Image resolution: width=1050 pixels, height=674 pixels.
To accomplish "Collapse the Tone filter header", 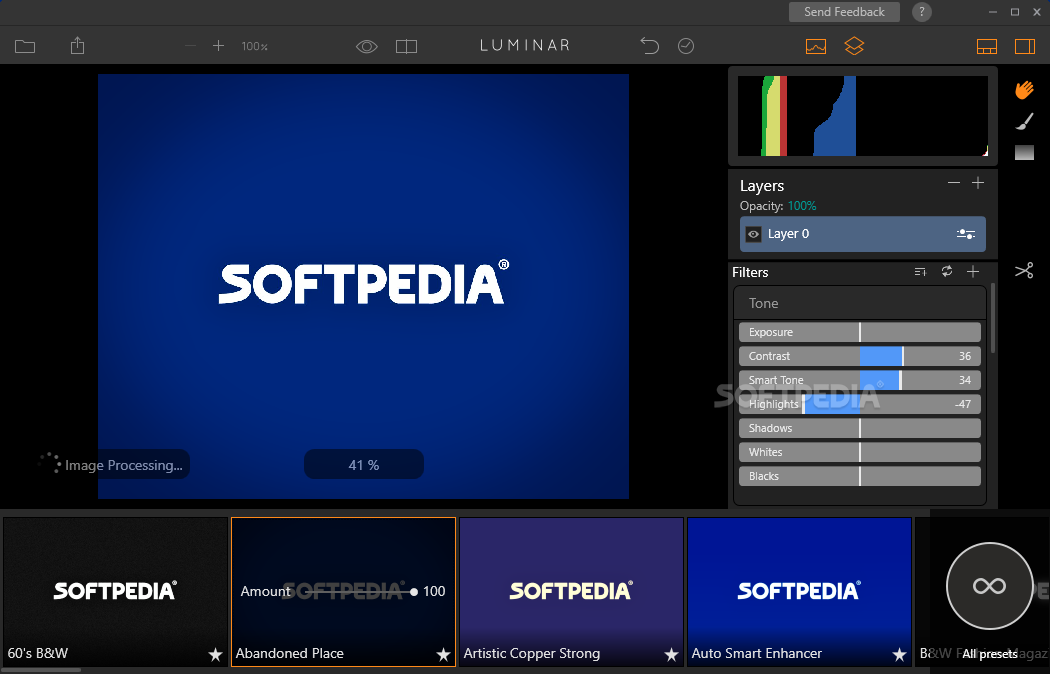I will 860,303.
